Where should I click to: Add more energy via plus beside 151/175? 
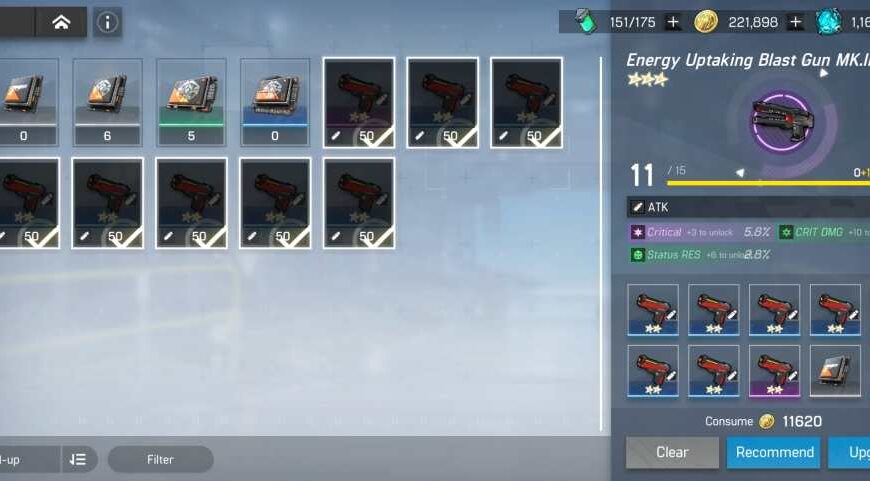(x=673, y=22)
